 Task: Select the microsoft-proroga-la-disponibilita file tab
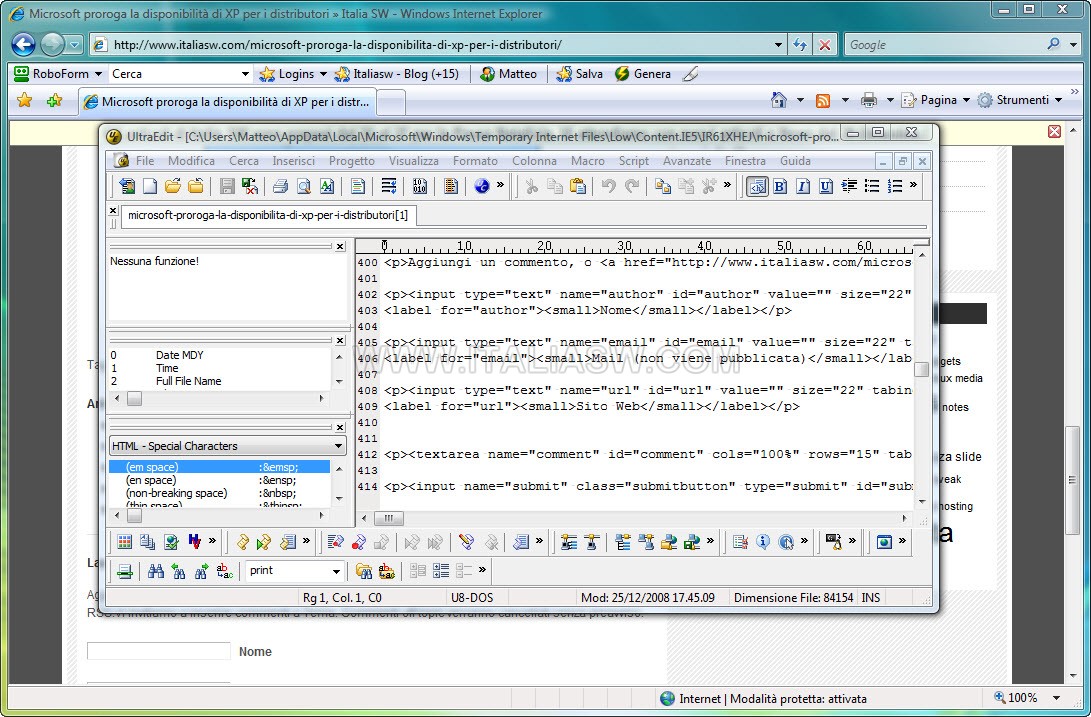tap(268, 215)
